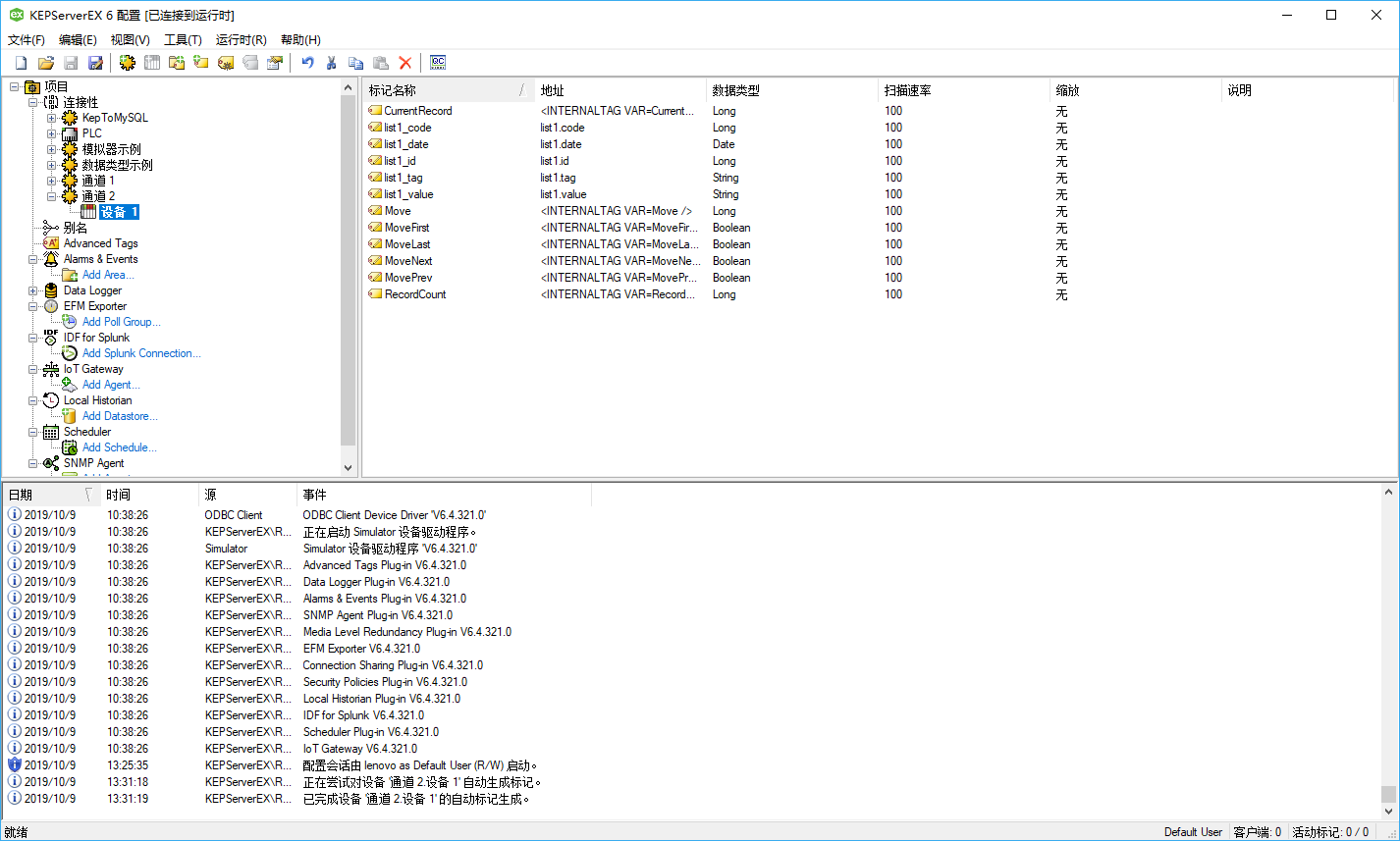The image size is (1400, 841).
Task: Expand the Data Logger tree node
Action: pyautogui.click(x=32, y=289)
